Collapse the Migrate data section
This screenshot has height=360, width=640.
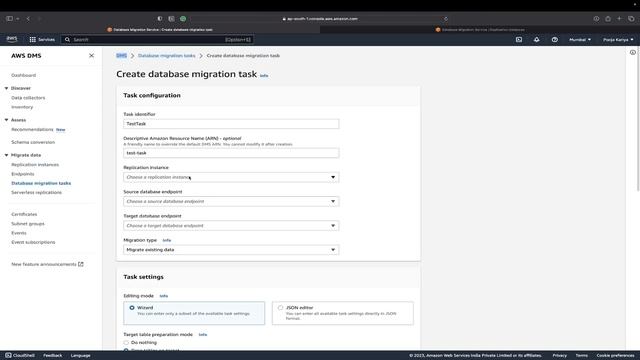pos(7,155)
